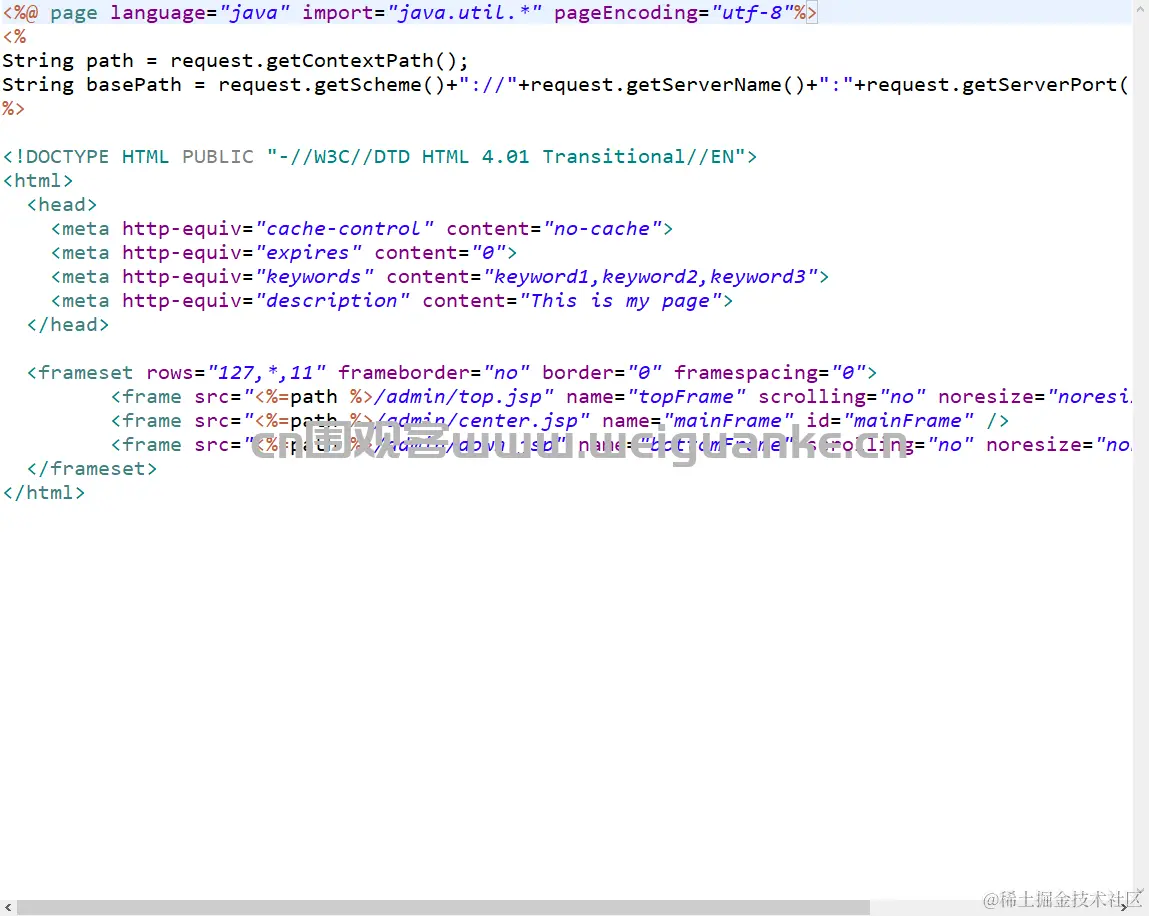1149x916 pixels.
Task: Click the '<frameset' opening tag name
Action: click(x=80, y=373)
